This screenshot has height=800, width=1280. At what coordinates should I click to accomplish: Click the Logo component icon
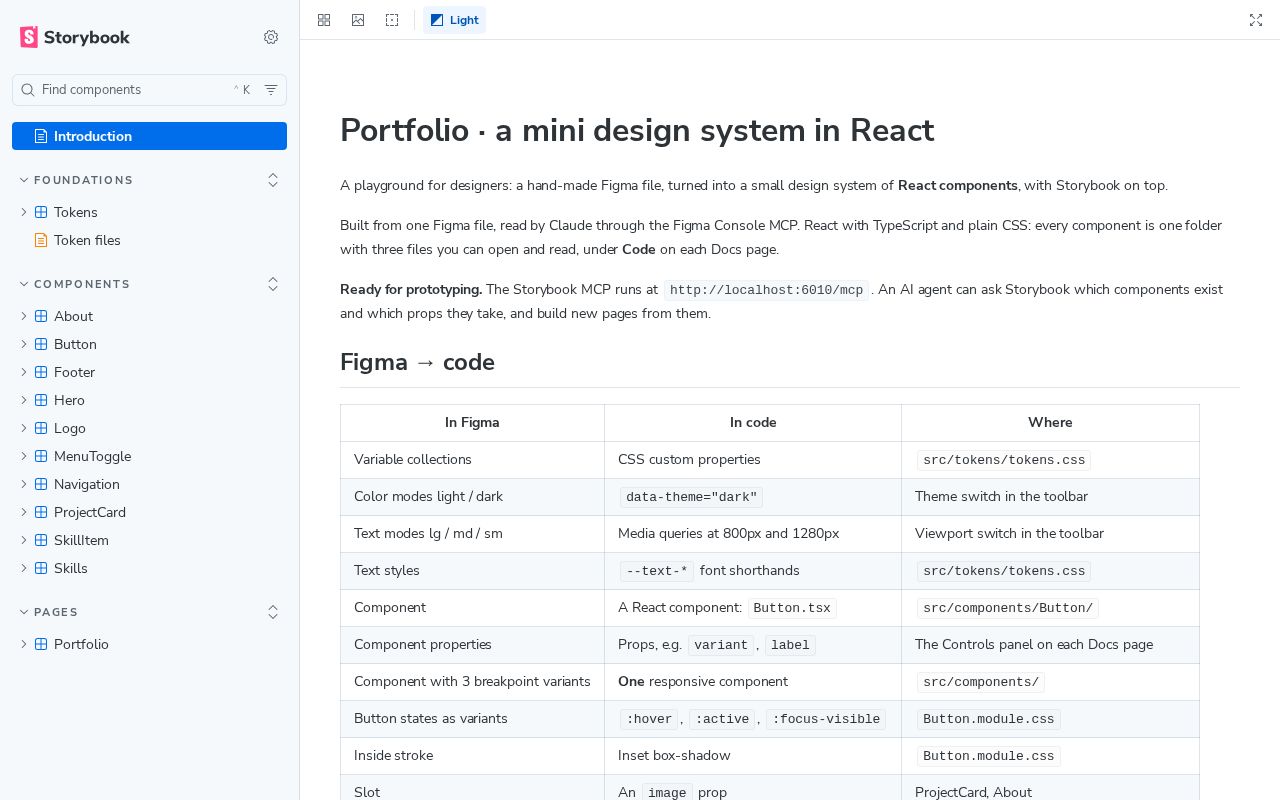click(41, 428)
